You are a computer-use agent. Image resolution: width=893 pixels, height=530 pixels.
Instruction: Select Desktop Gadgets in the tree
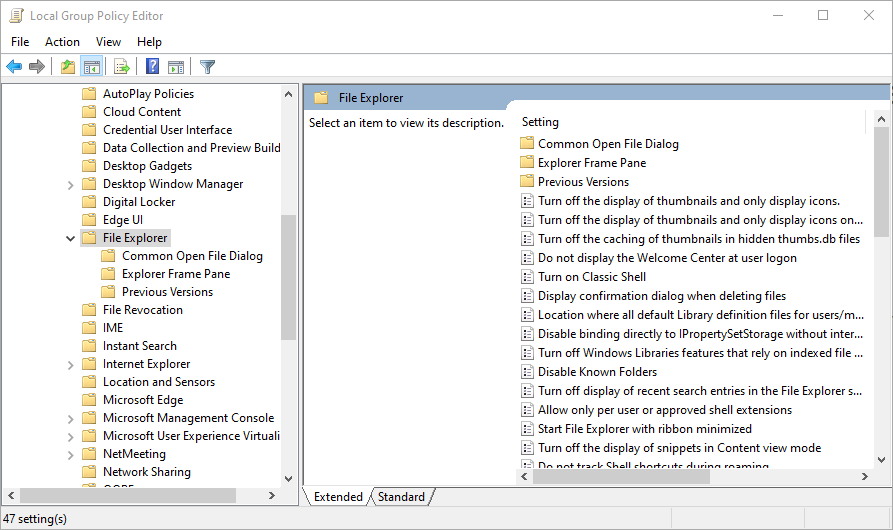point(148,166)
